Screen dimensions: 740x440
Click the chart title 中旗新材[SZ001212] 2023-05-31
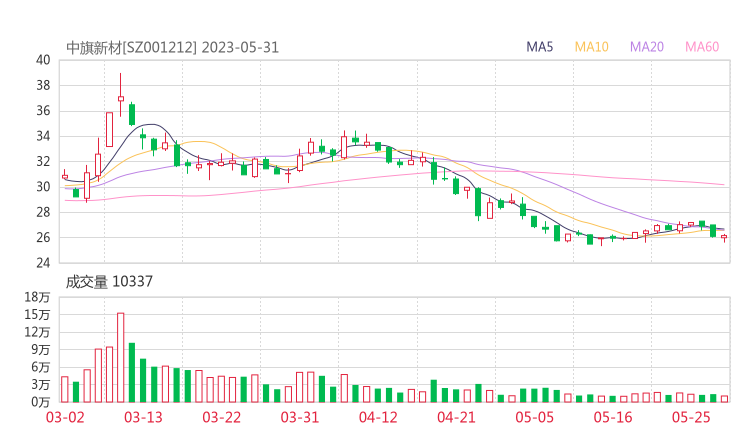click(172, 48)
